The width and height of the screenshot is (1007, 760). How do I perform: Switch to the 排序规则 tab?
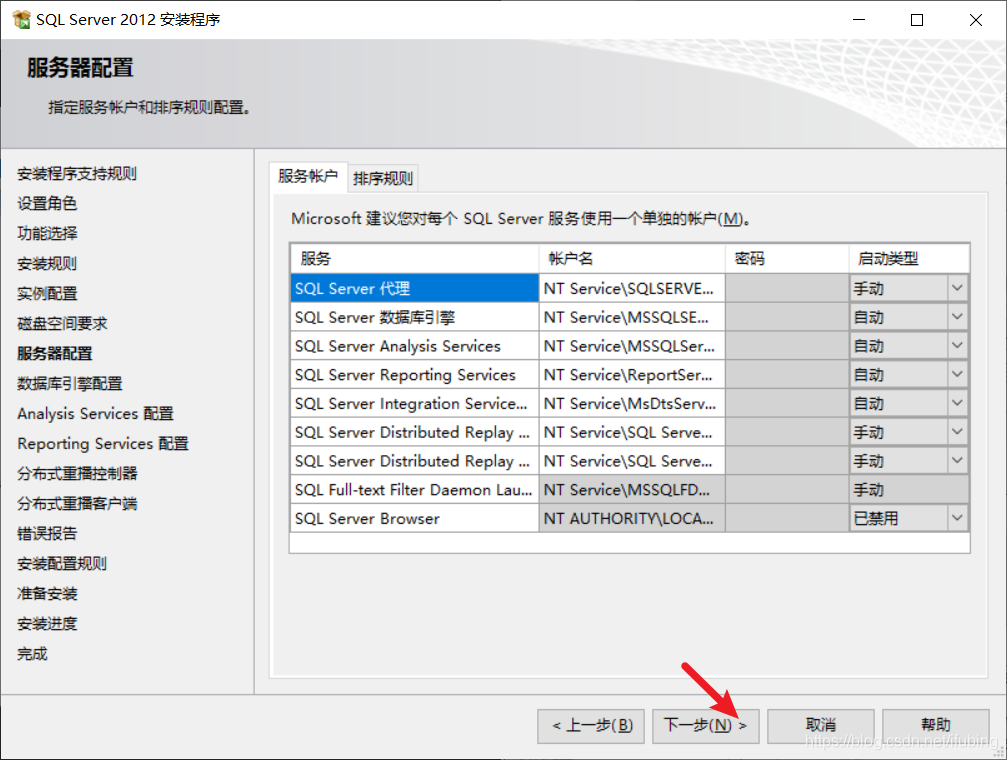pos(383,178)
